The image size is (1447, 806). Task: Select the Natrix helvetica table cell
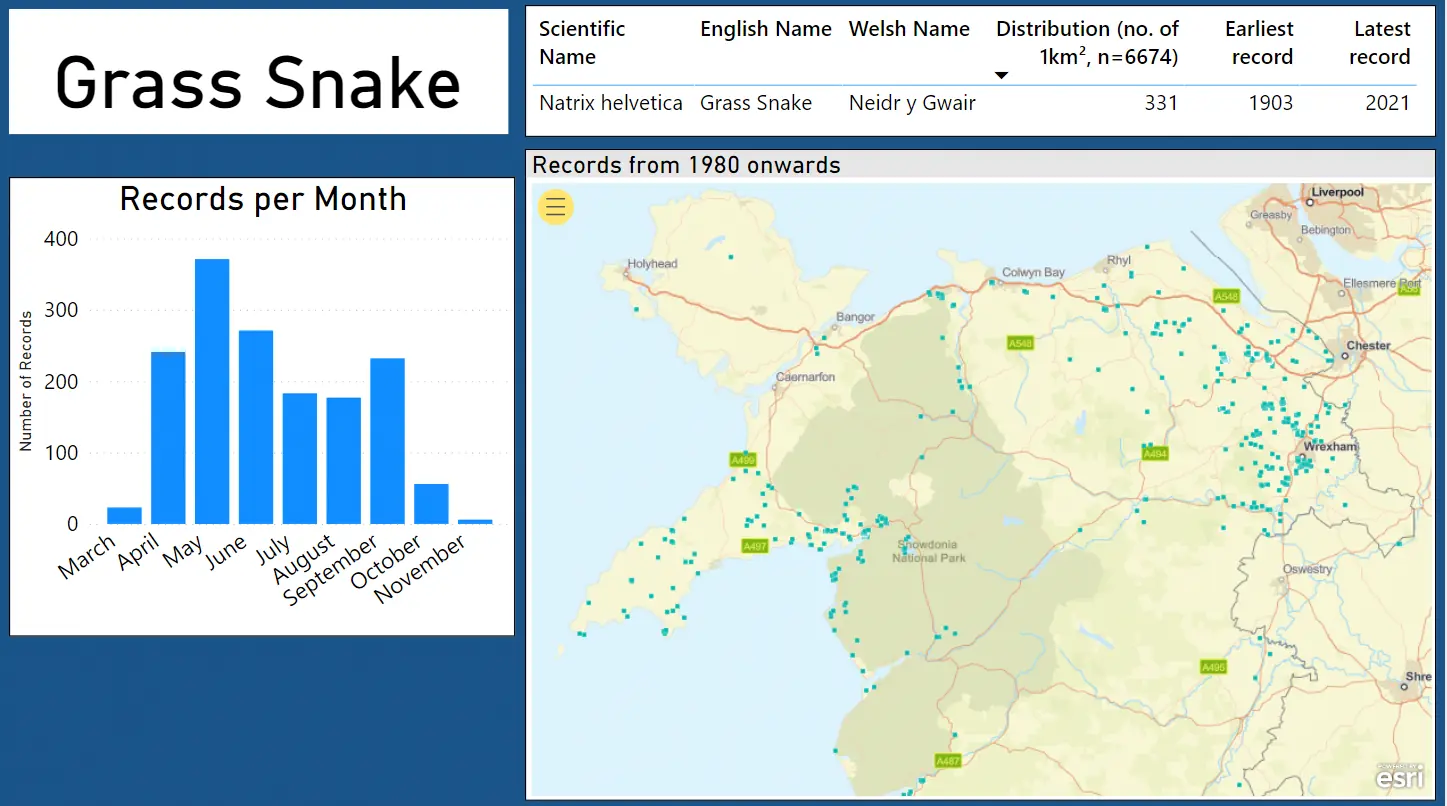pyautogui.click(x=610, y=103)
